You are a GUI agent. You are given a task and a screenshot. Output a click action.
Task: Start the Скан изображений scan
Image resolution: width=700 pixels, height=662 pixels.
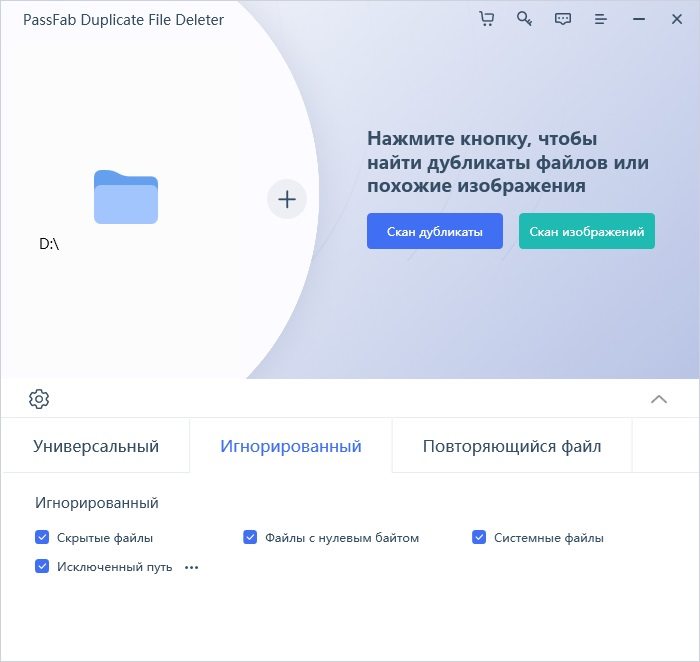(587, 231)
